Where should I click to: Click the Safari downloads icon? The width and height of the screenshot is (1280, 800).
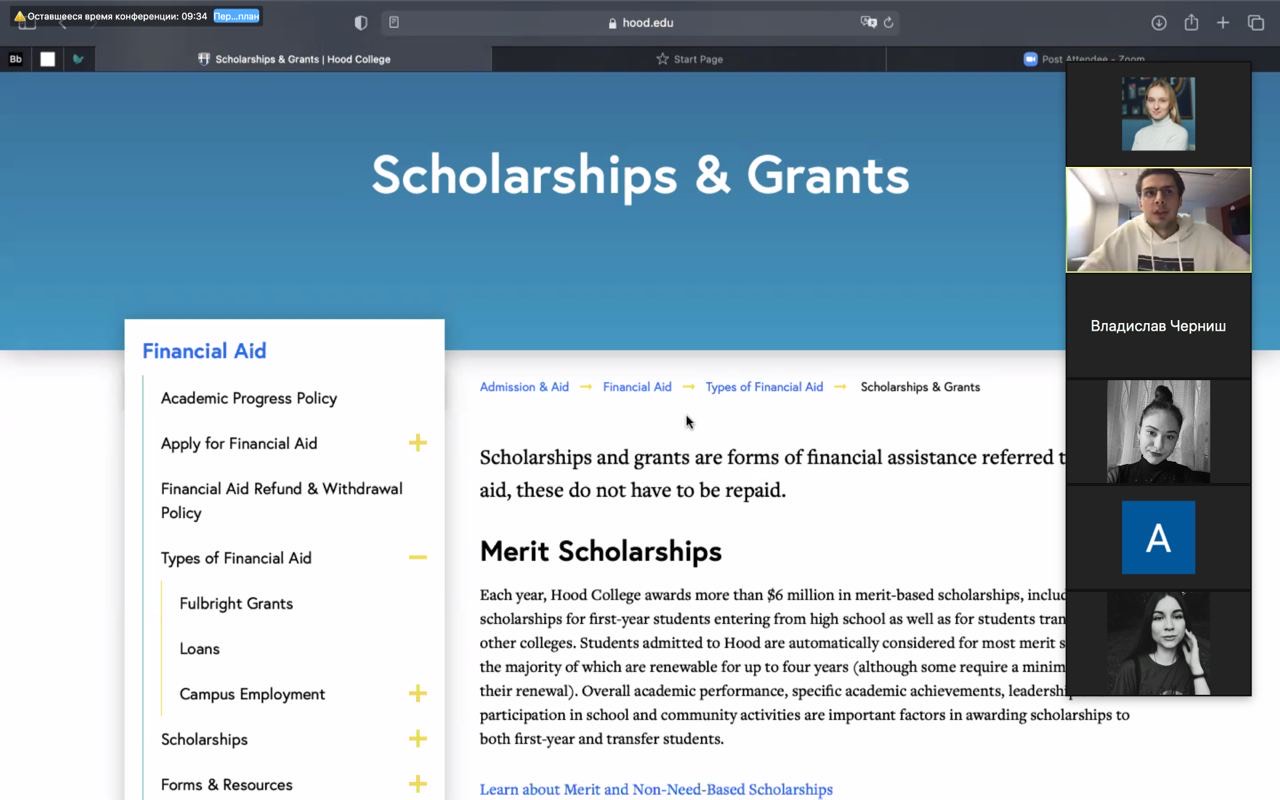point(1159,23)
